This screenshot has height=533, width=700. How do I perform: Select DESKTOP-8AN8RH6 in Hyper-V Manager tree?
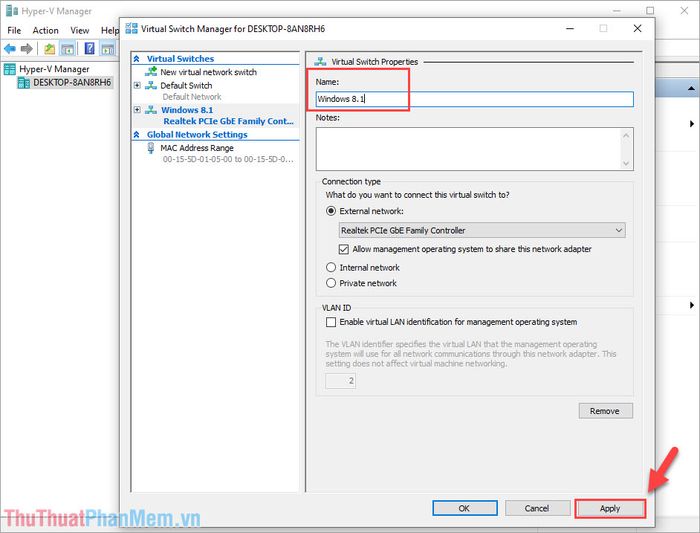pyautogui.click(x=72, y=83)
